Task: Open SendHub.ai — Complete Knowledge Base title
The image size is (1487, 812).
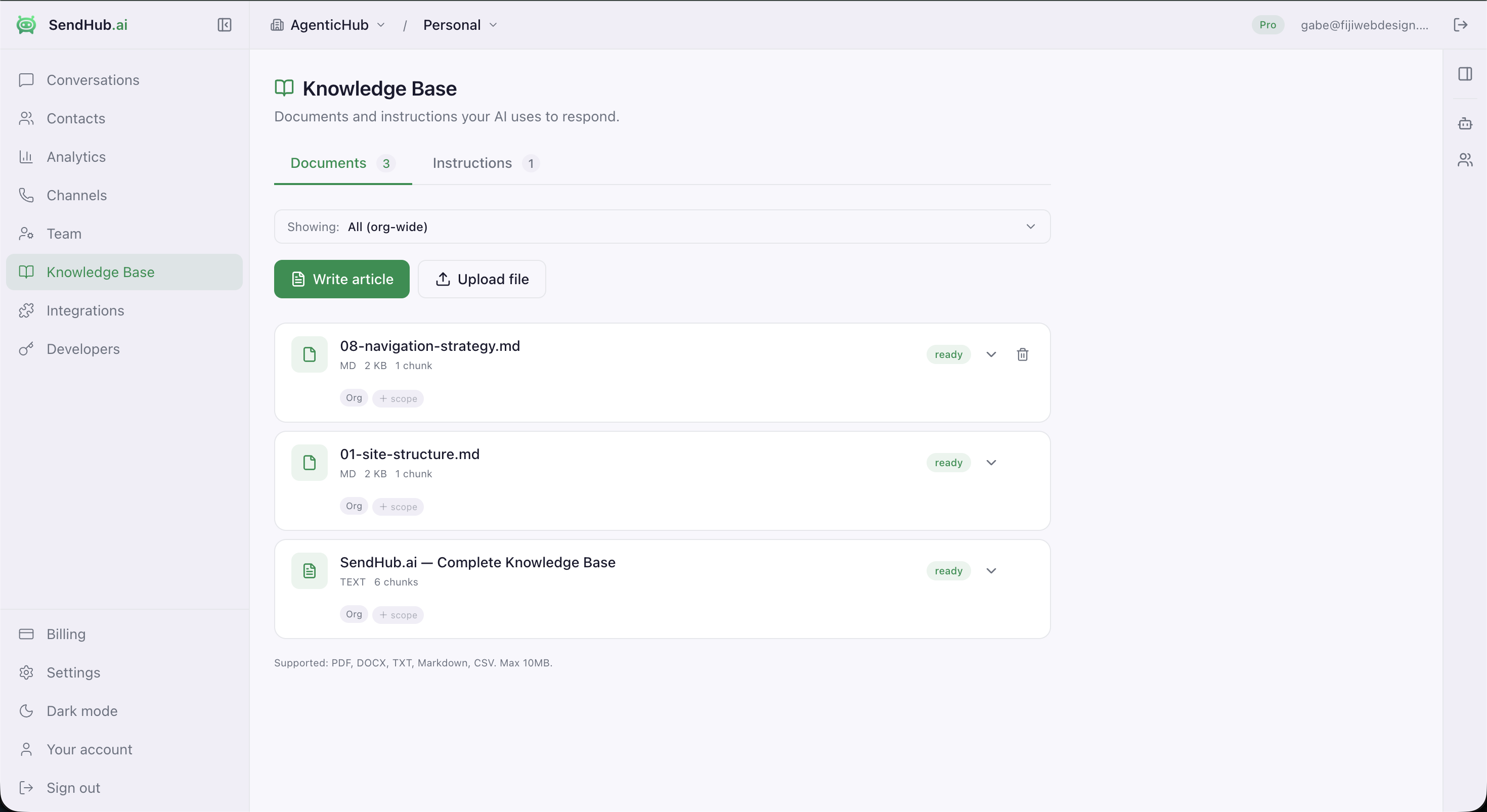Action: point(477,562)
